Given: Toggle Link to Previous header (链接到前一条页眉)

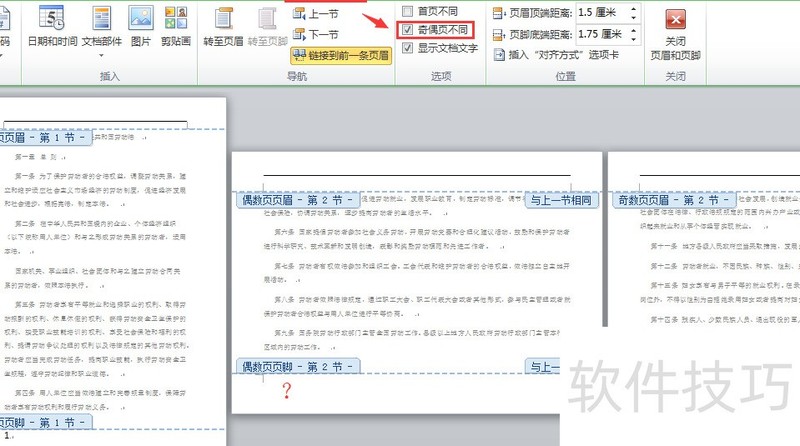Looking at the screenshot, I should pyautogui.click(x=341, y=55).
